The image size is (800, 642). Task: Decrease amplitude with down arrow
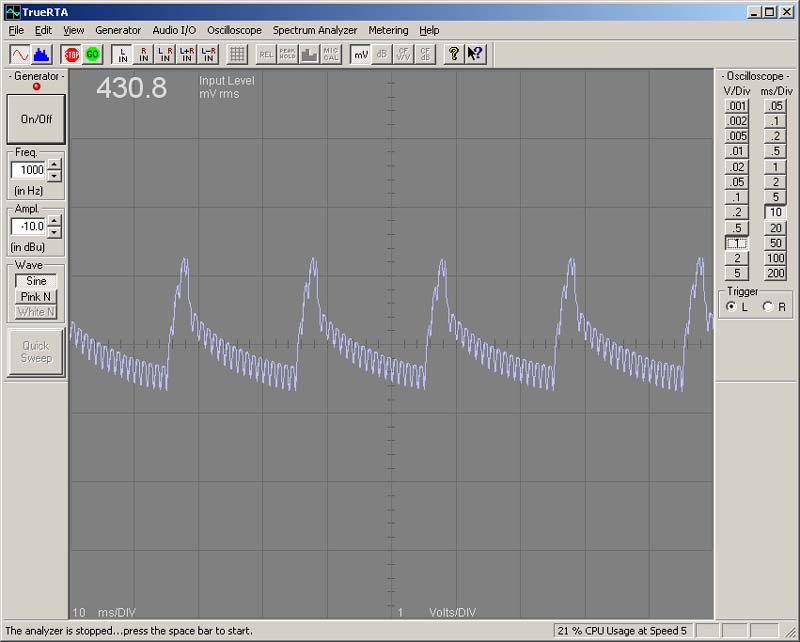[x=54, y=232]
